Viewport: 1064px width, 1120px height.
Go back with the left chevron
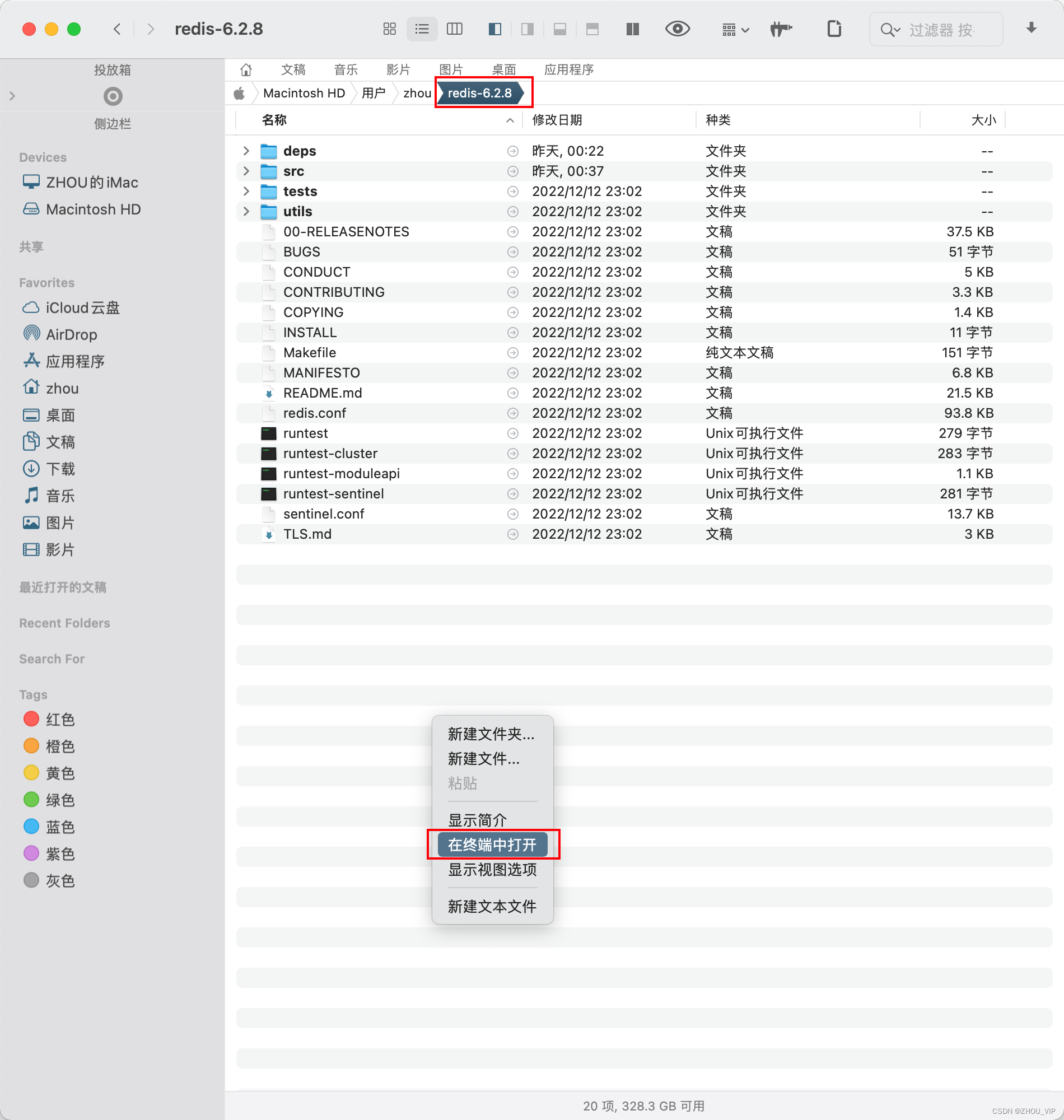118,29
